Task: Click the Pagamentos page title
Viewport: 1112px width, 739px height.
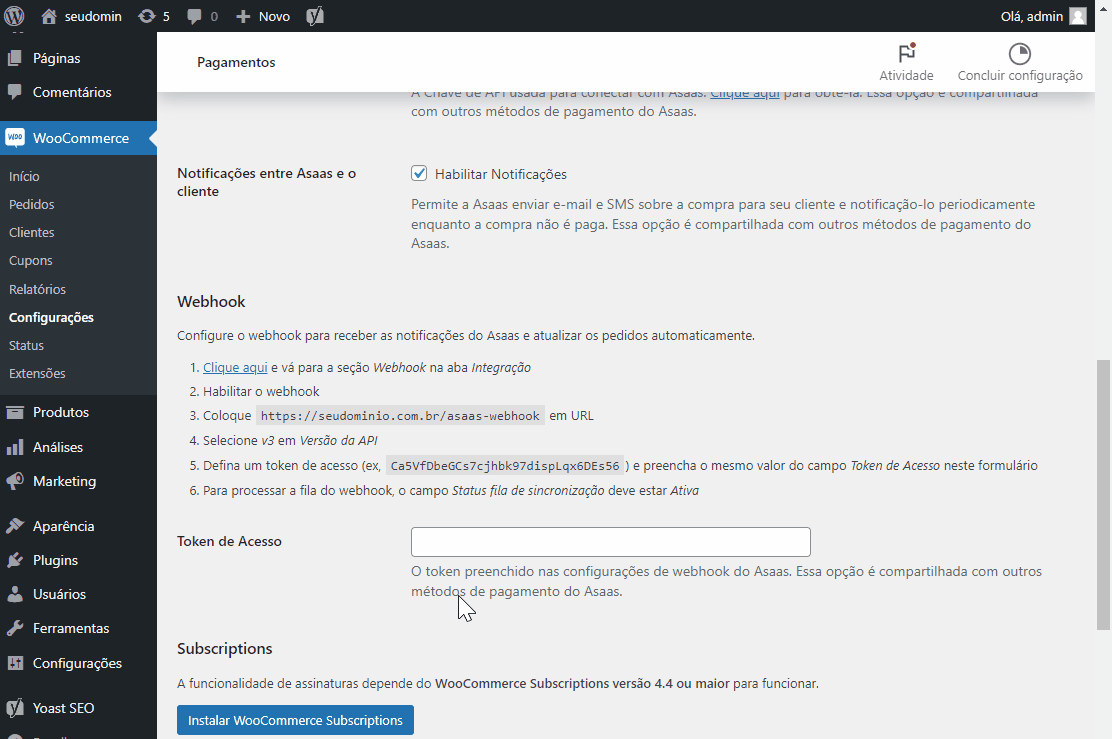Action: point(236,62)
